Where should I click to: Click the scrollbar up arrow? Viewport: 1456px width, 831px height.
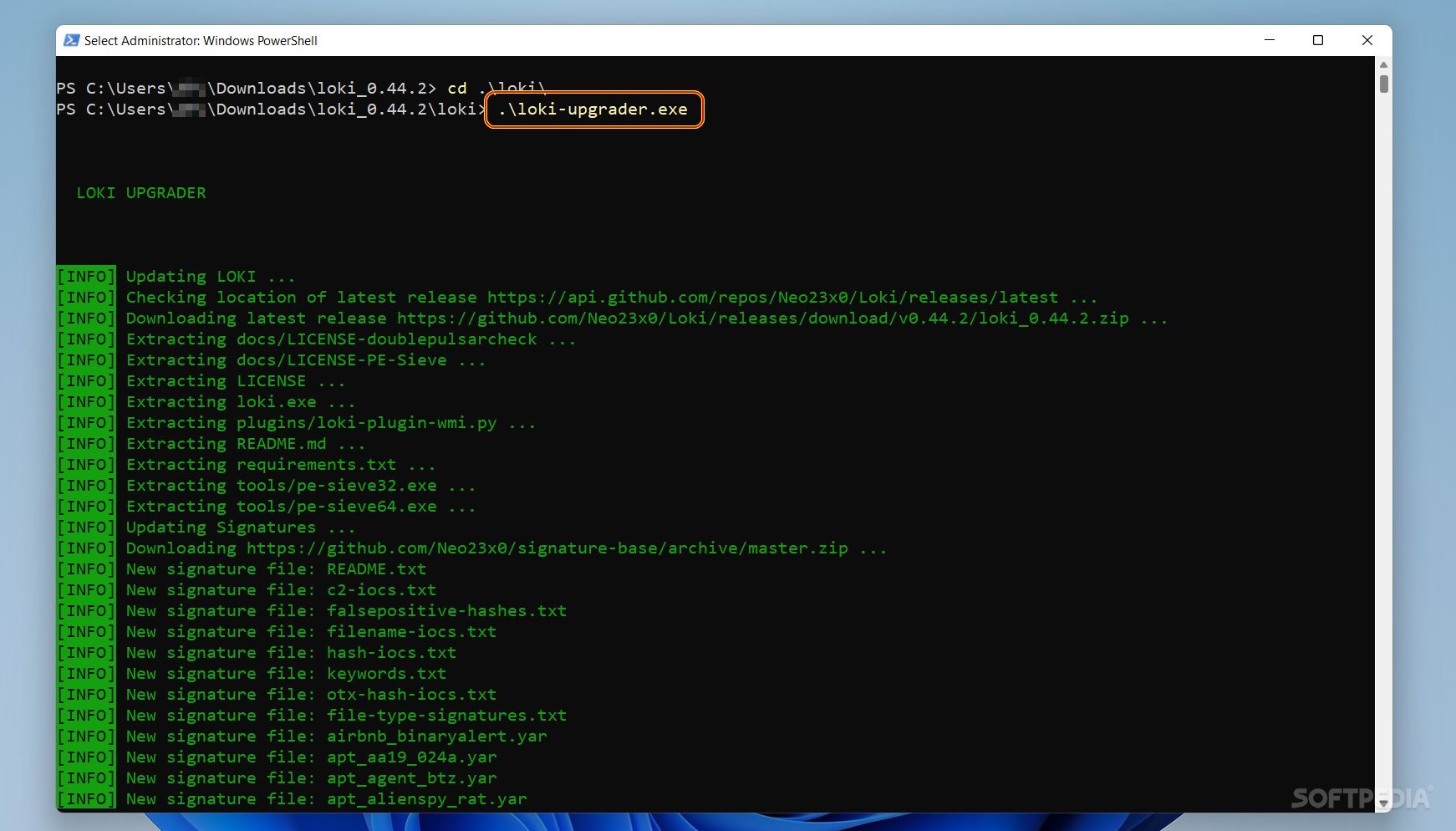[x=1383, y=64]
